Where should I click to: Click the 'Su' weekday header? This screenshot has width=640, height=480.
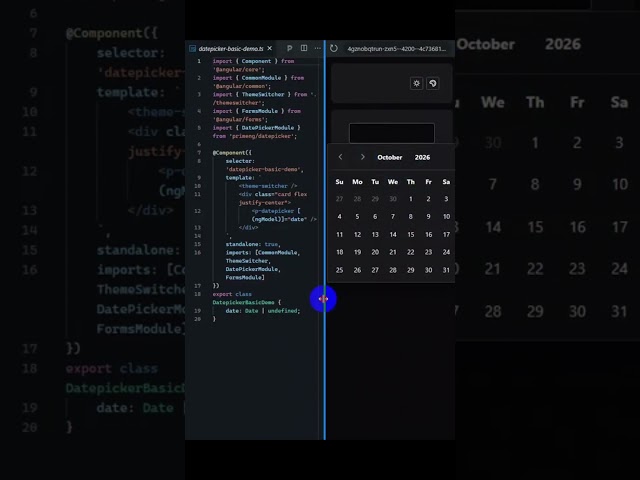point(339,182)
